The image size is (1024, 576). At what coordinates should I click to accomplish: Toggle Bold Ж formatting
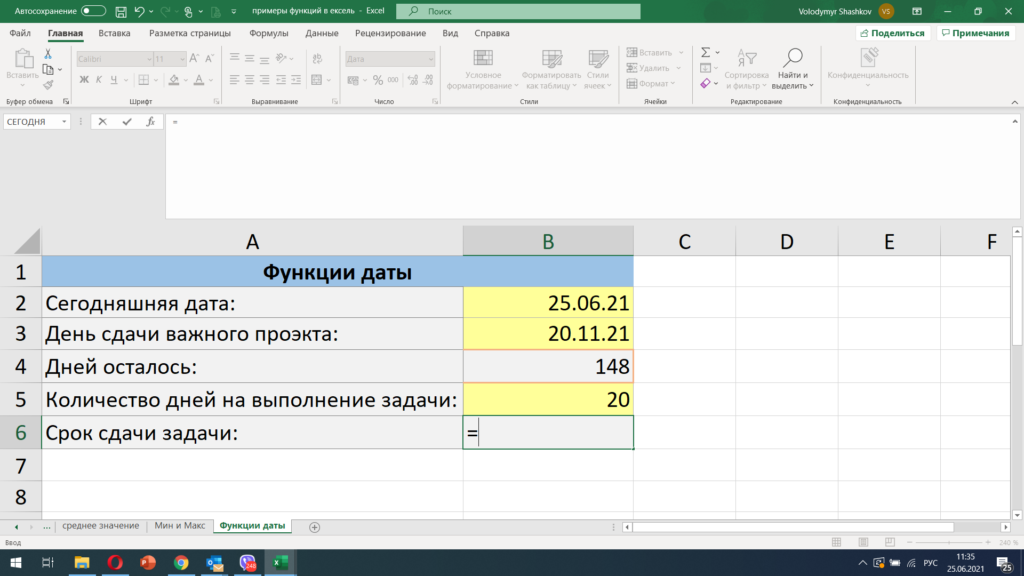[84, 80]
